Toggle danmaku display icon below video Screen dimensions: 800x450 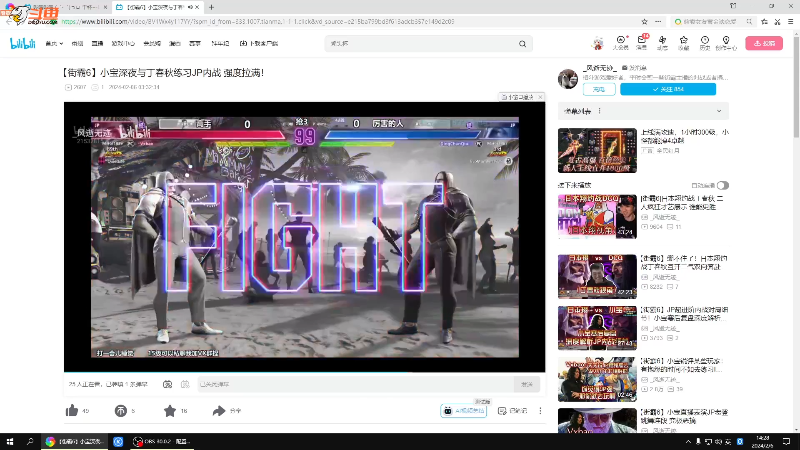(167, 384)
